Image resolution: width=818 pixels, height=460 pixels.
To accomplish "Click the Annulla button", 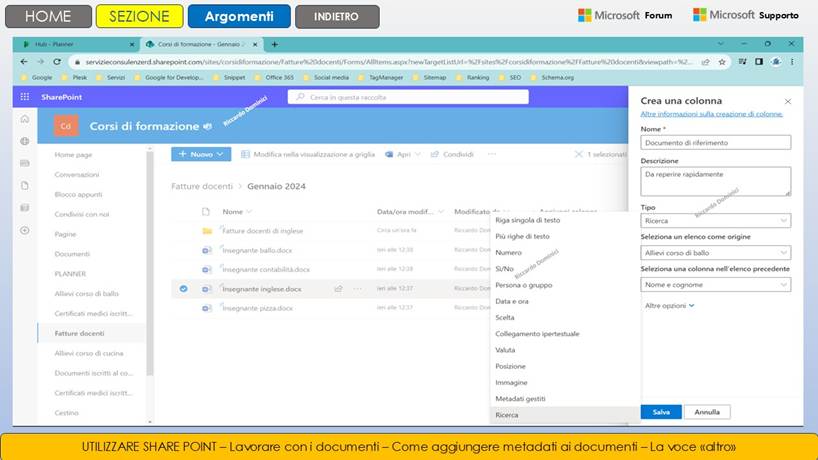I will pyautogui.click(x=707, y=412).
